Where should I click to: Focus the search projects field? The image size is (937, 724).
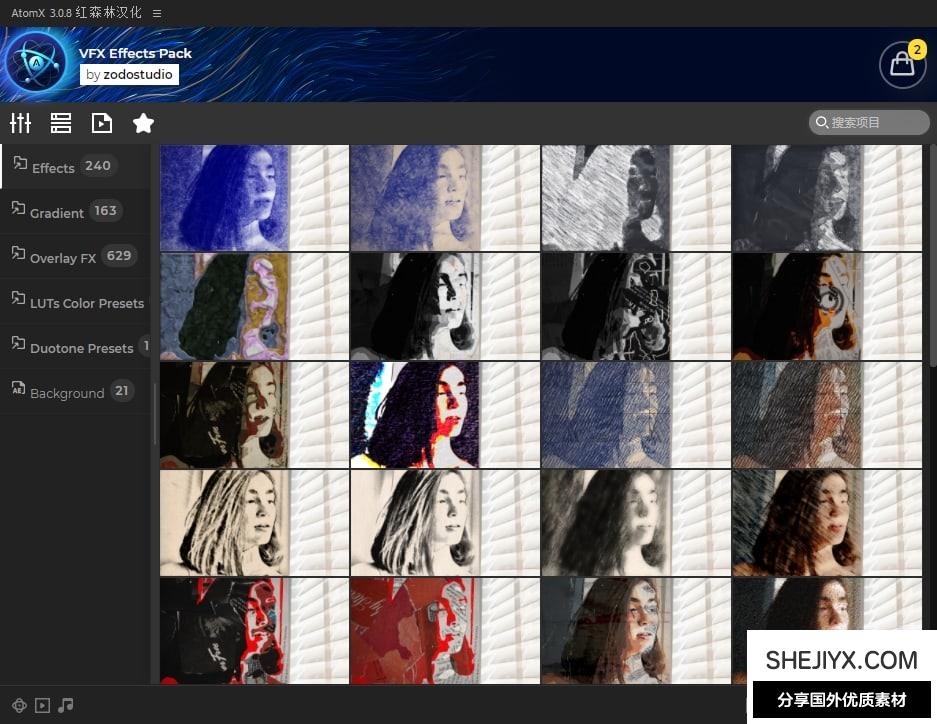point(870,122)
